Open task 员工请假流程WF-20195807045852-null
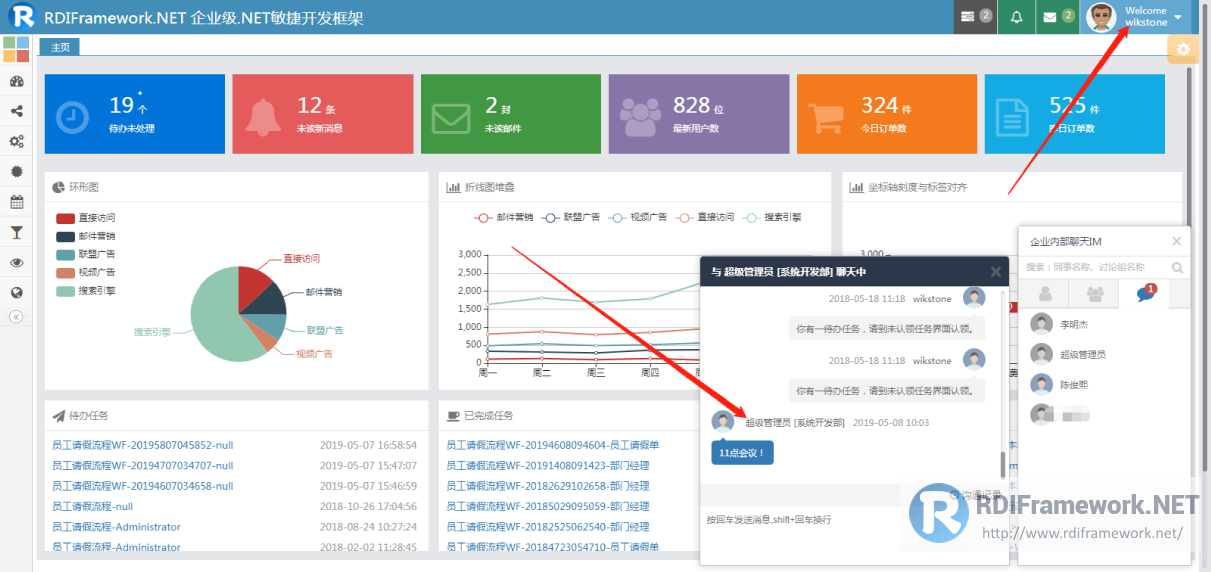This screenshot has width=1211, height=572. pos(142,445)
